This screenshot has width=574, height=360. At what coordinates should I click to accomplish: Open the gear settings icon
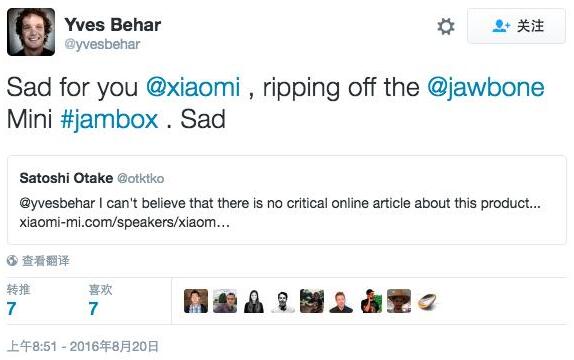click(x=446, y=26)
